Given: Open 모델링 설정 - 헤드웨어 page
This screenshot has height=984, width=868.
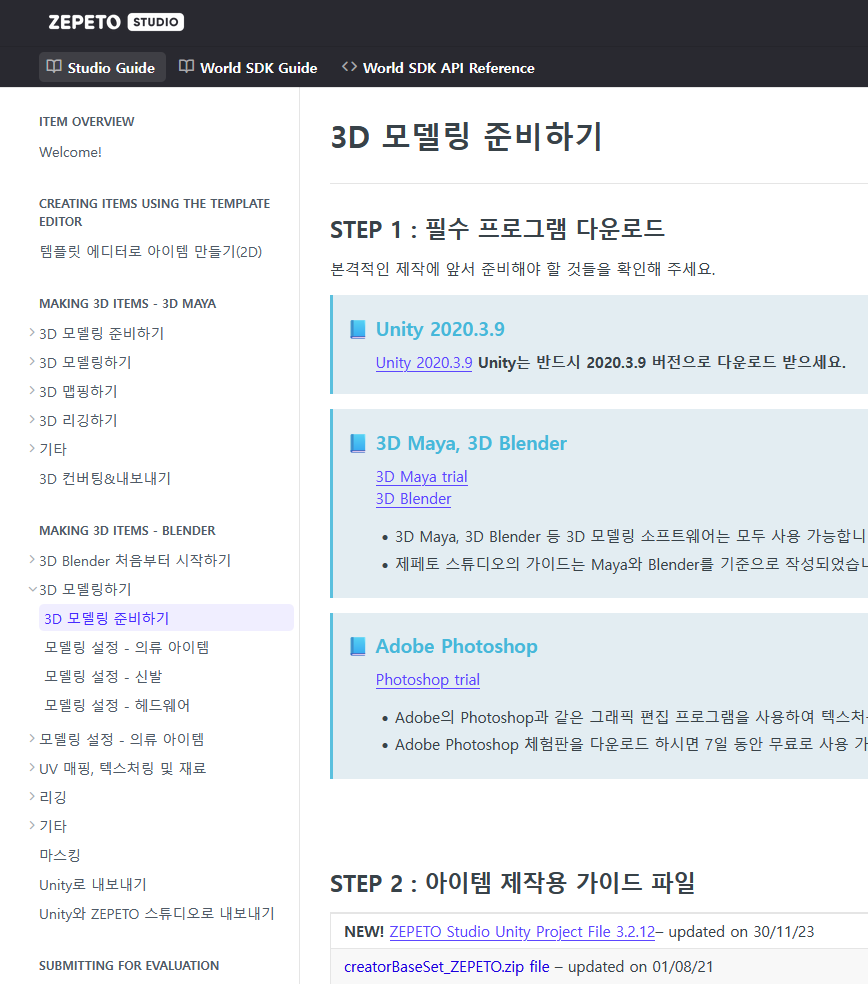Looking at the screenshot, I should coord(117,705).
